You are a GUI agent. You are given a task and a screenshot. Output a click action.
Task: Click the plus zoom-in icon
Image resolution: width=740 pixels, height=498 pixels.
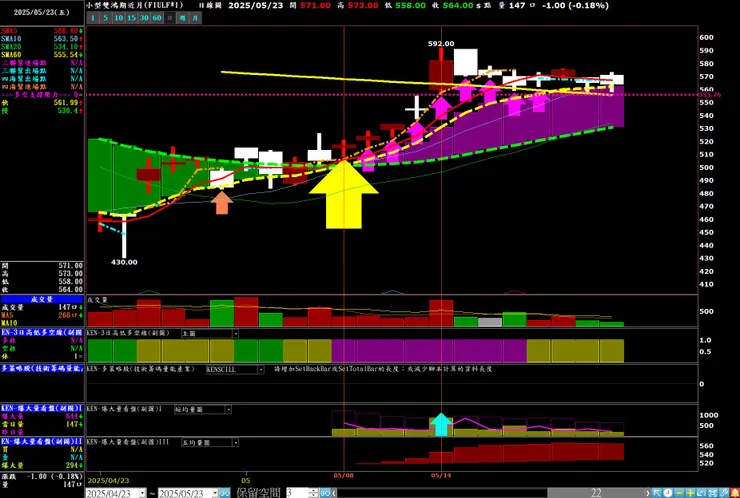[x=690, y=493]
